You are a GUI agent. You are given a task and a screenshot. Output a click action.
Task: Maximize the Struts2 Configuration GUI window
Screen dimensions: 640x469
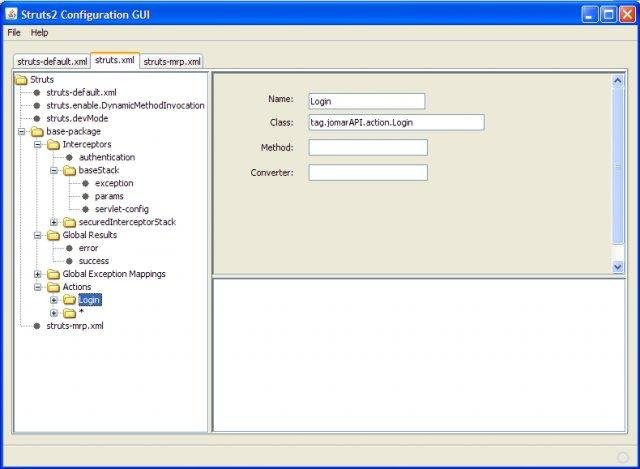pos(609,15)
